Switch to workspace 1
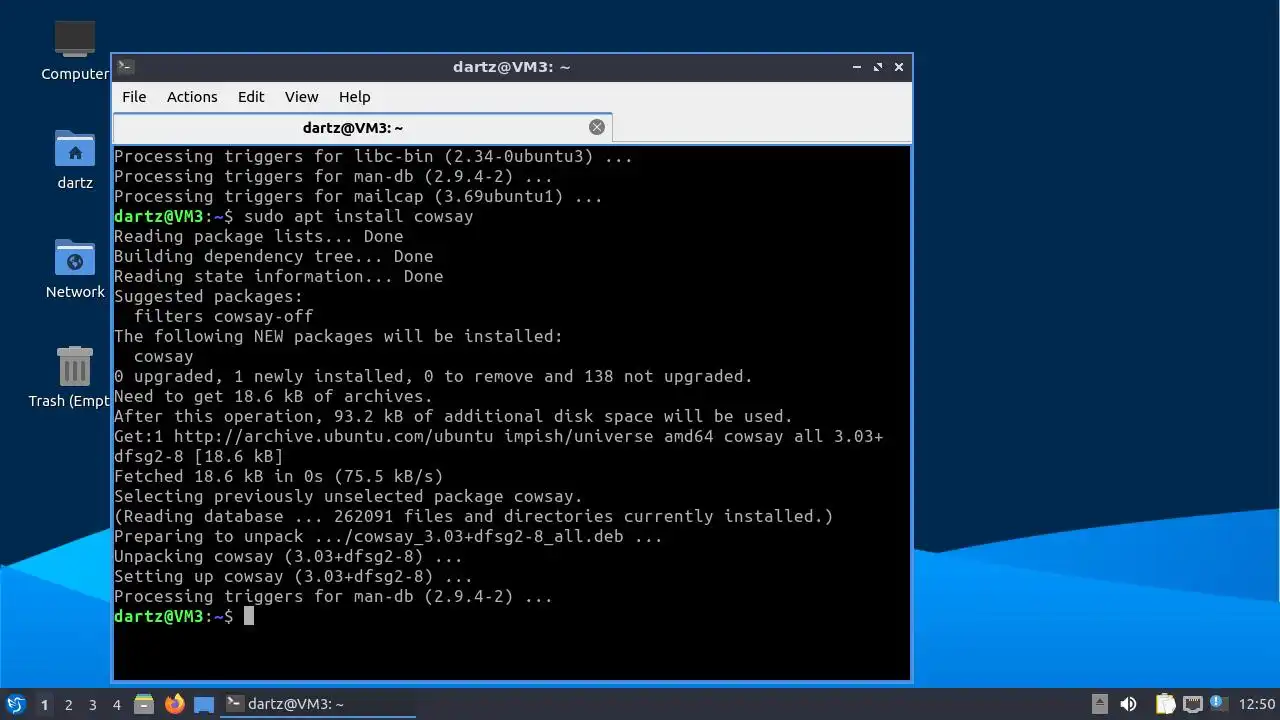 [x=44, y=705]
